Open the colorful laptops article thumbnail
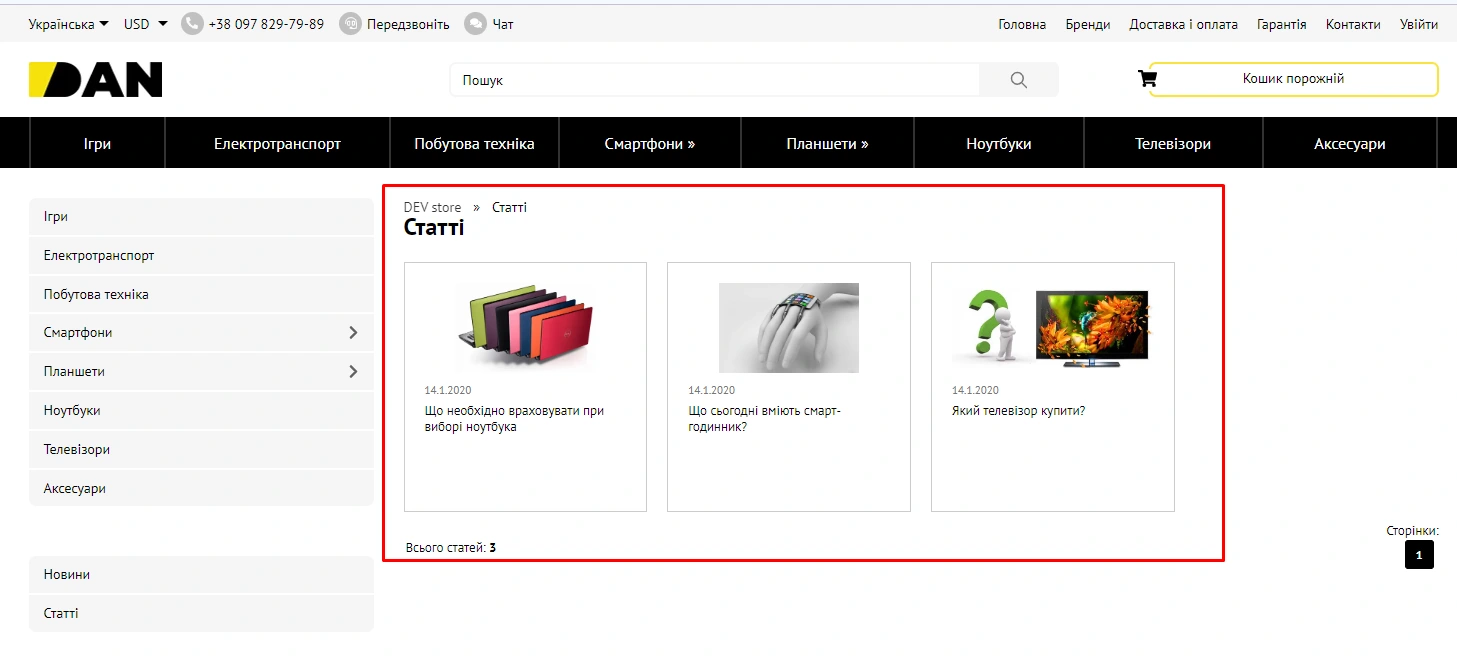 pyautogui.click(x=525, y=326)
